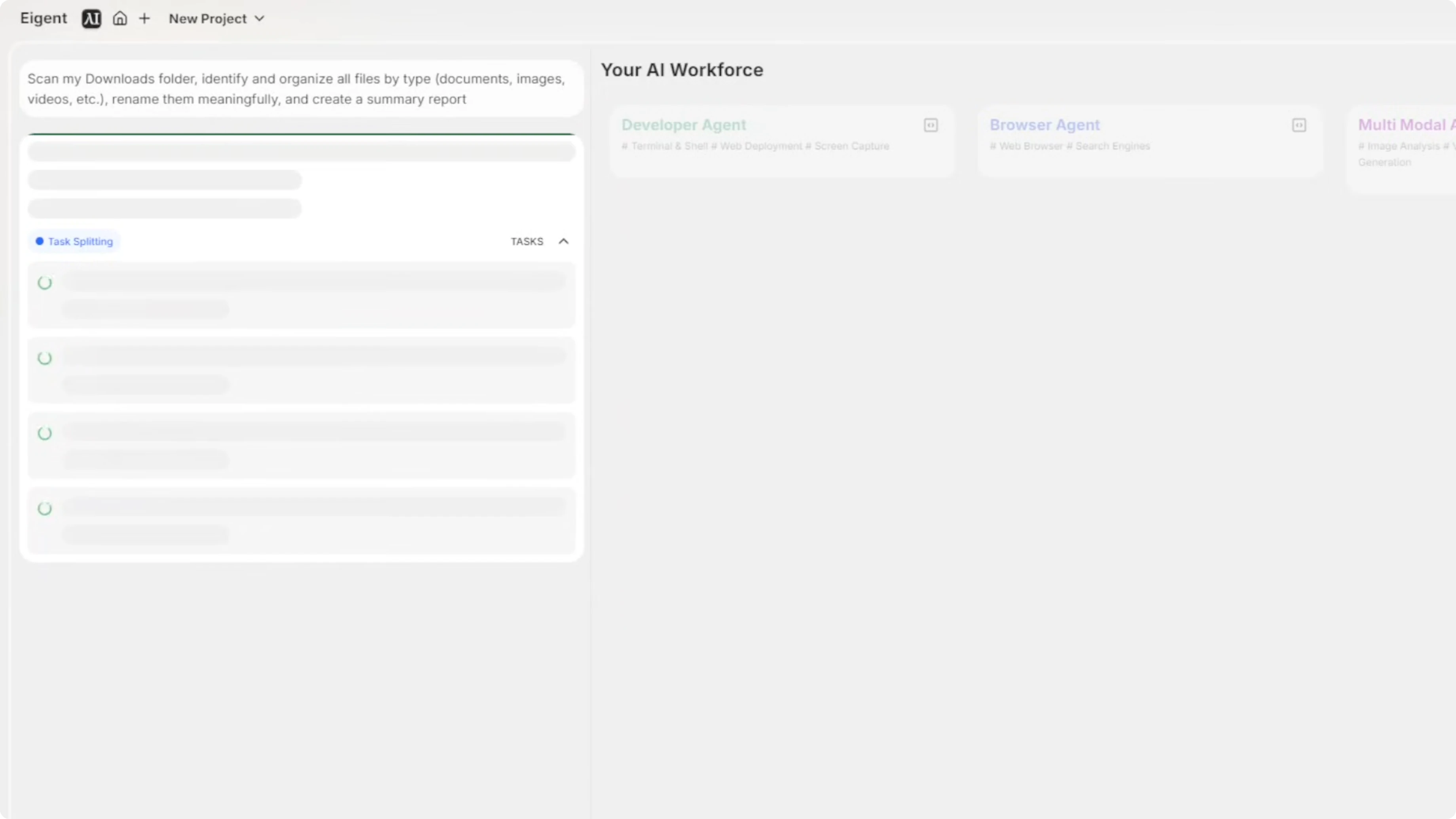Click the Eigent AI logo icon
The image size is (1456, 819).
click(91, 19)
